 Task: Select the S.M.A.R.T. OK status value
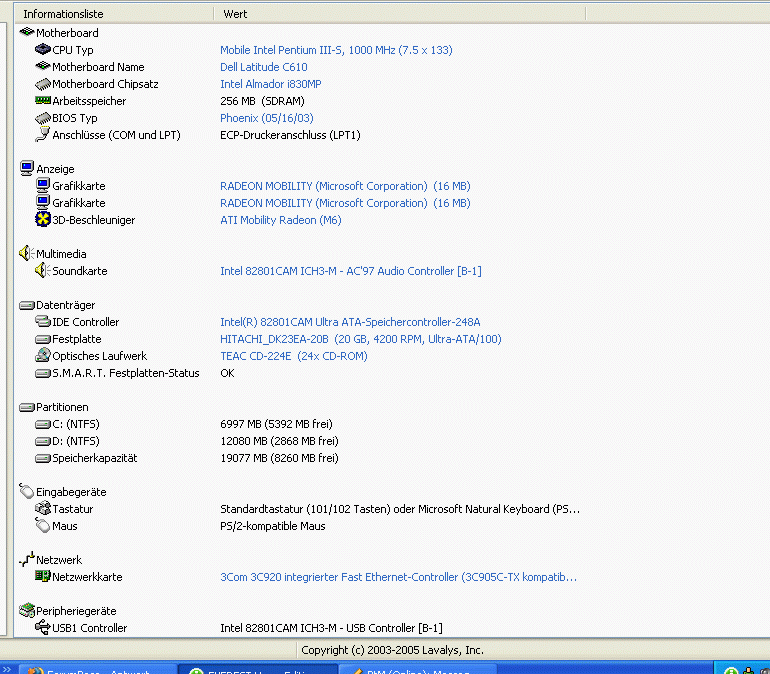(x=227, y=373)
